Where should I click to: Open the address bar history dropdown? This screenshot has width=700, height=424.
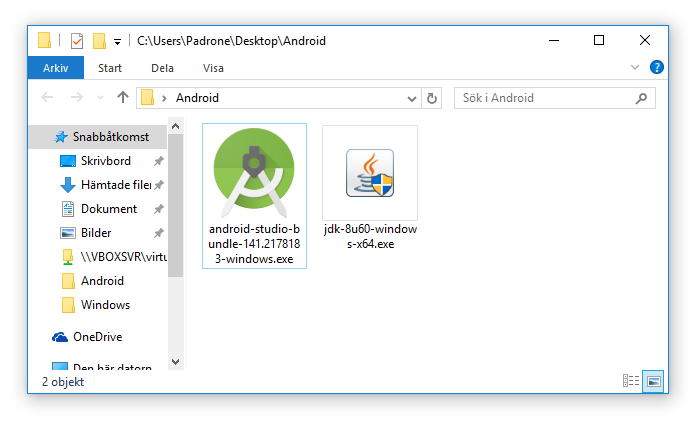point(412,99)
